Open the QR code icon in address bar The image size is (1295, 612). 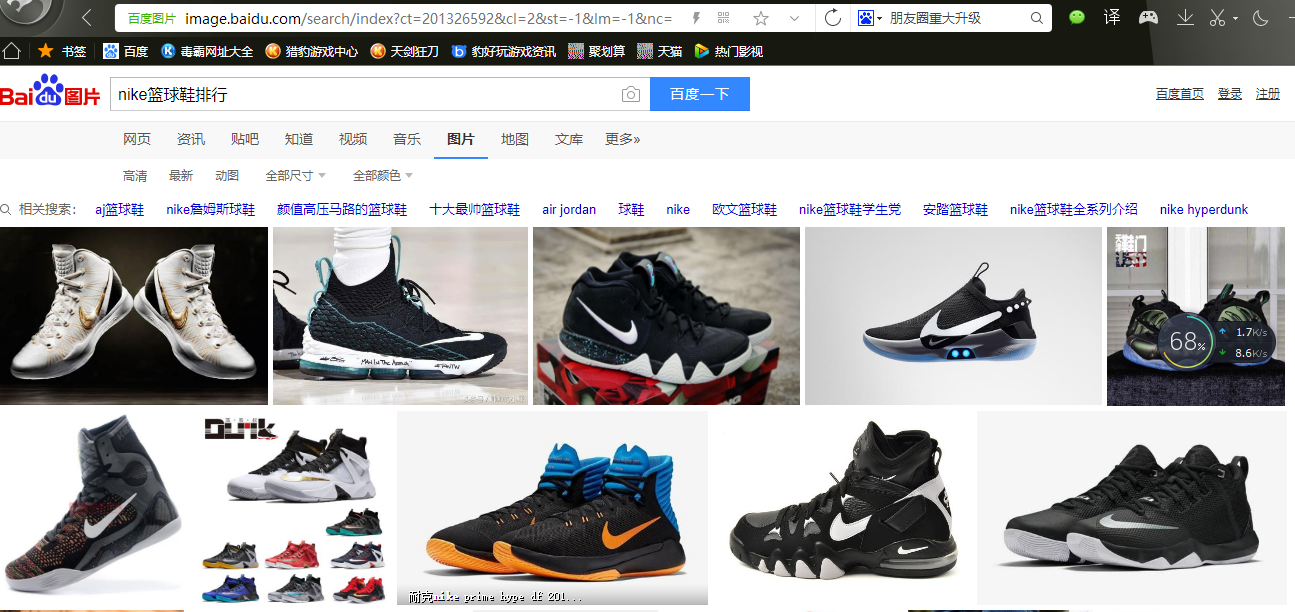click(724, 18)
